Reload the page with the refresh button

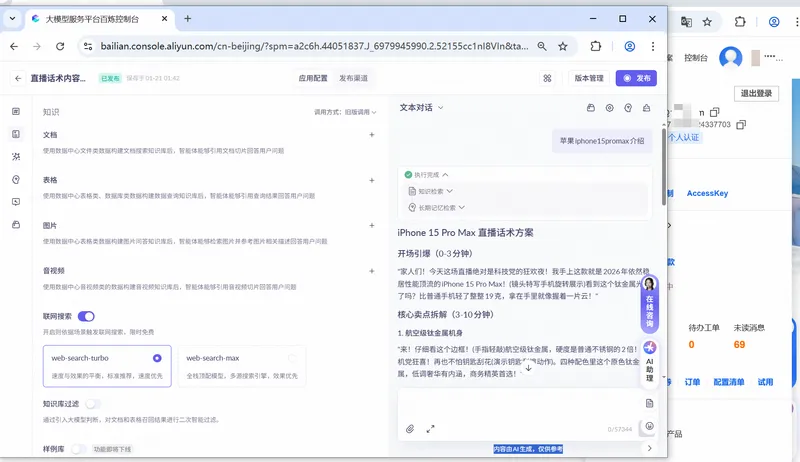pos(60,46)
